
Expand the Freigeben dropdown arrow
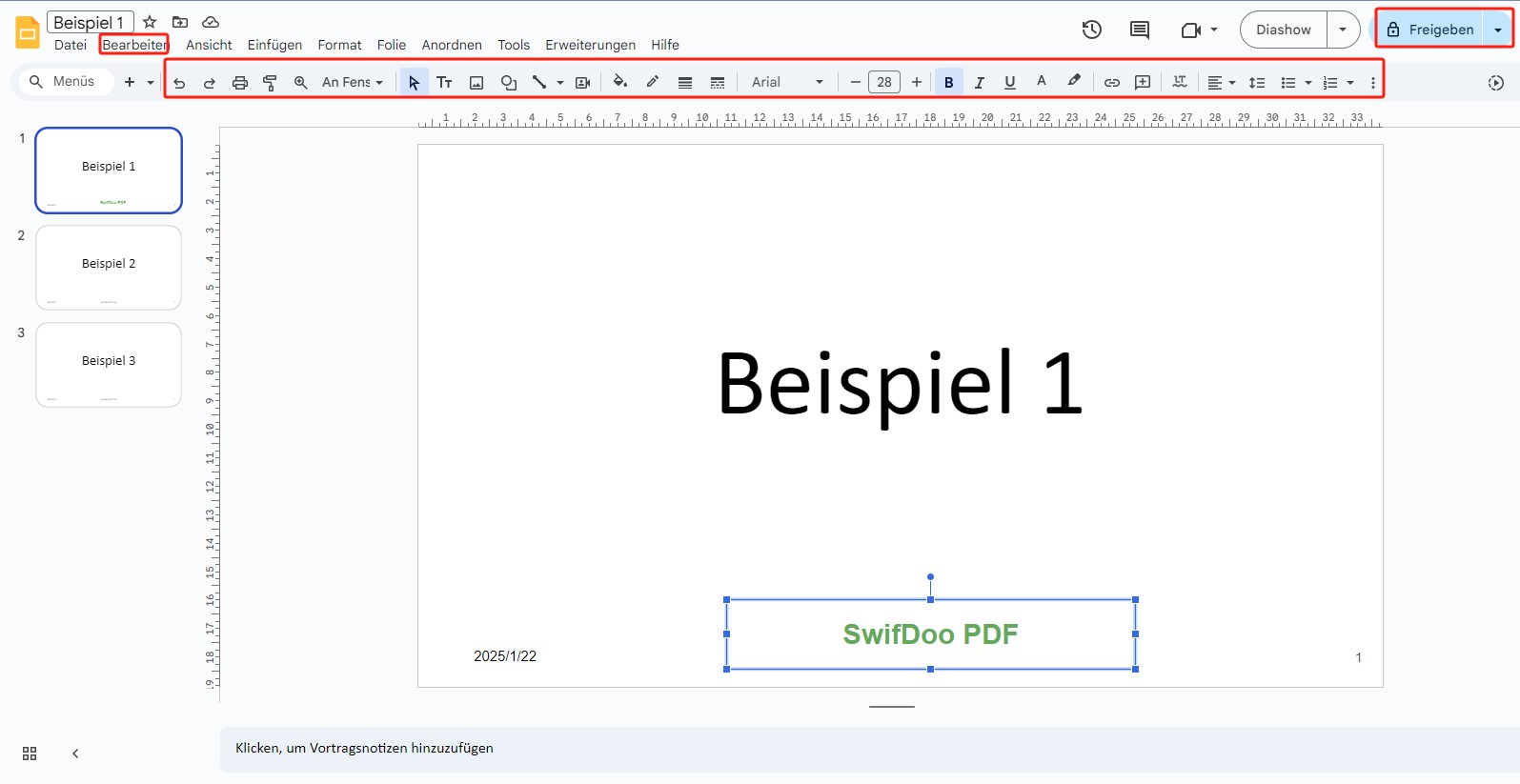tap(1498, 30)
